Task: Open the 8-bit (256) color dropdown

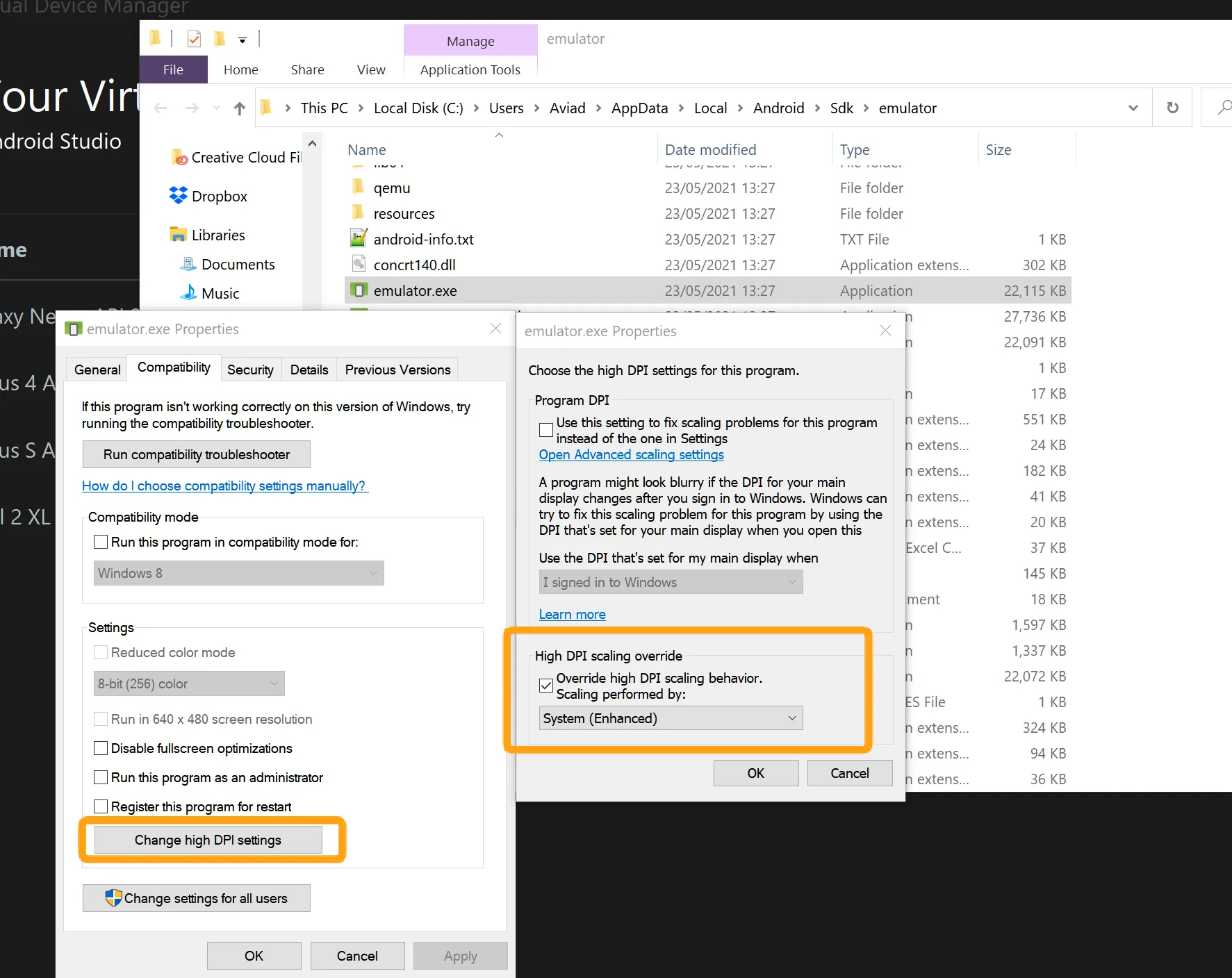Action: (x=189, y=683)
